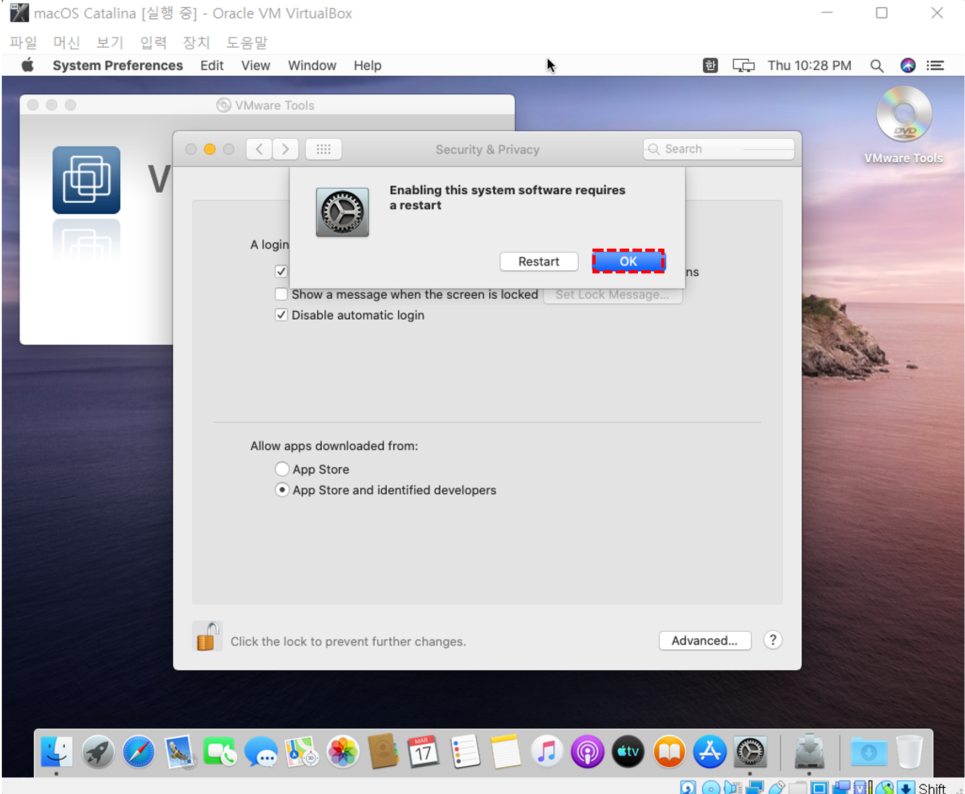Toggle the require password checkbox
Screen dimensions: 965x794
(281, 271)
